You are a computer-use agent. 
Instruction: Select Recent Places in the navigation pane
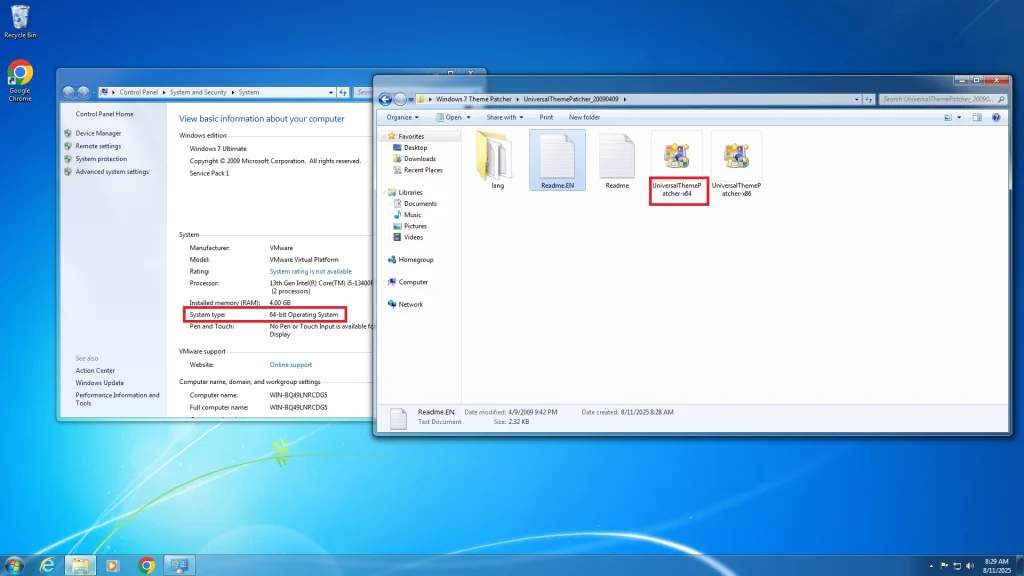point(423,170)
